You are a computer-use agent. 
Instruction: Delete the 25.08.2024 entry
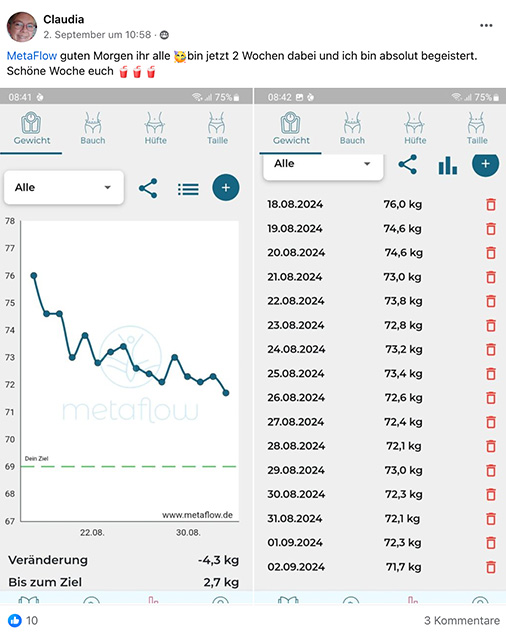pyautogui.click(x=491, y=373)
